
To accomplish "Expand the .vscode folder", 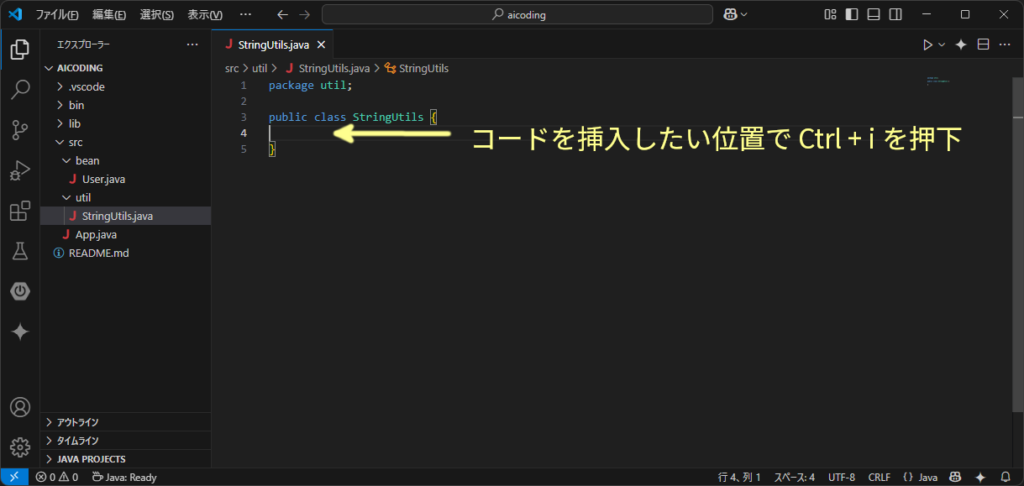I will click(x=125, y=86).
